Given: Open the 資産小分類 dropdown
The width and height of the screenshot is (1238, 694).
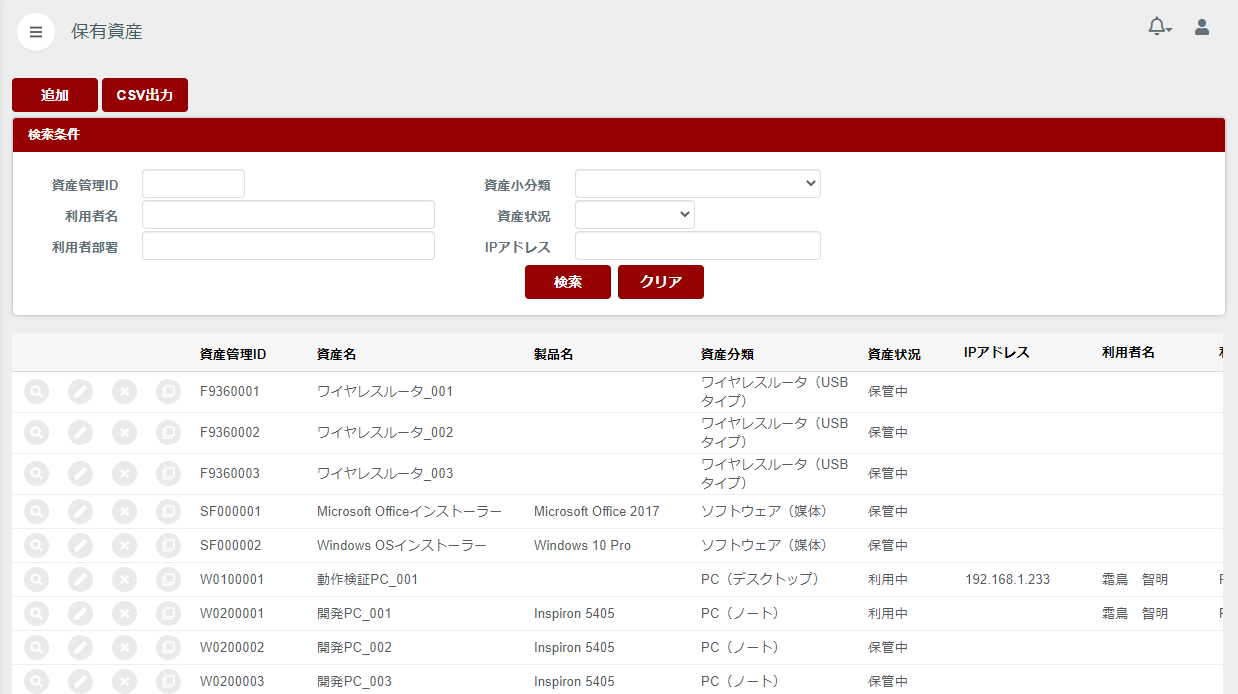Looking at the screenshot, I should click(x=696, y=183).
